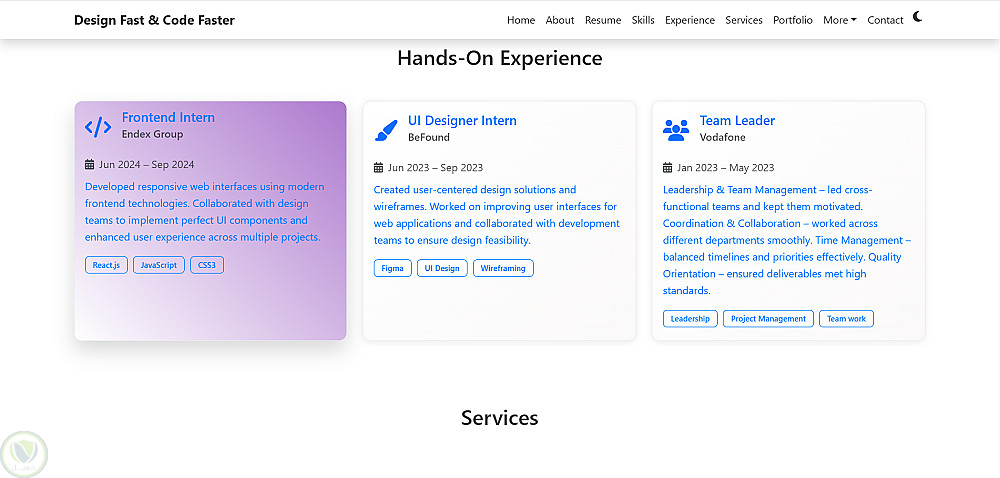
Task: Click the code brackets icon on Frontend Intern card
Action: point(98,127)
